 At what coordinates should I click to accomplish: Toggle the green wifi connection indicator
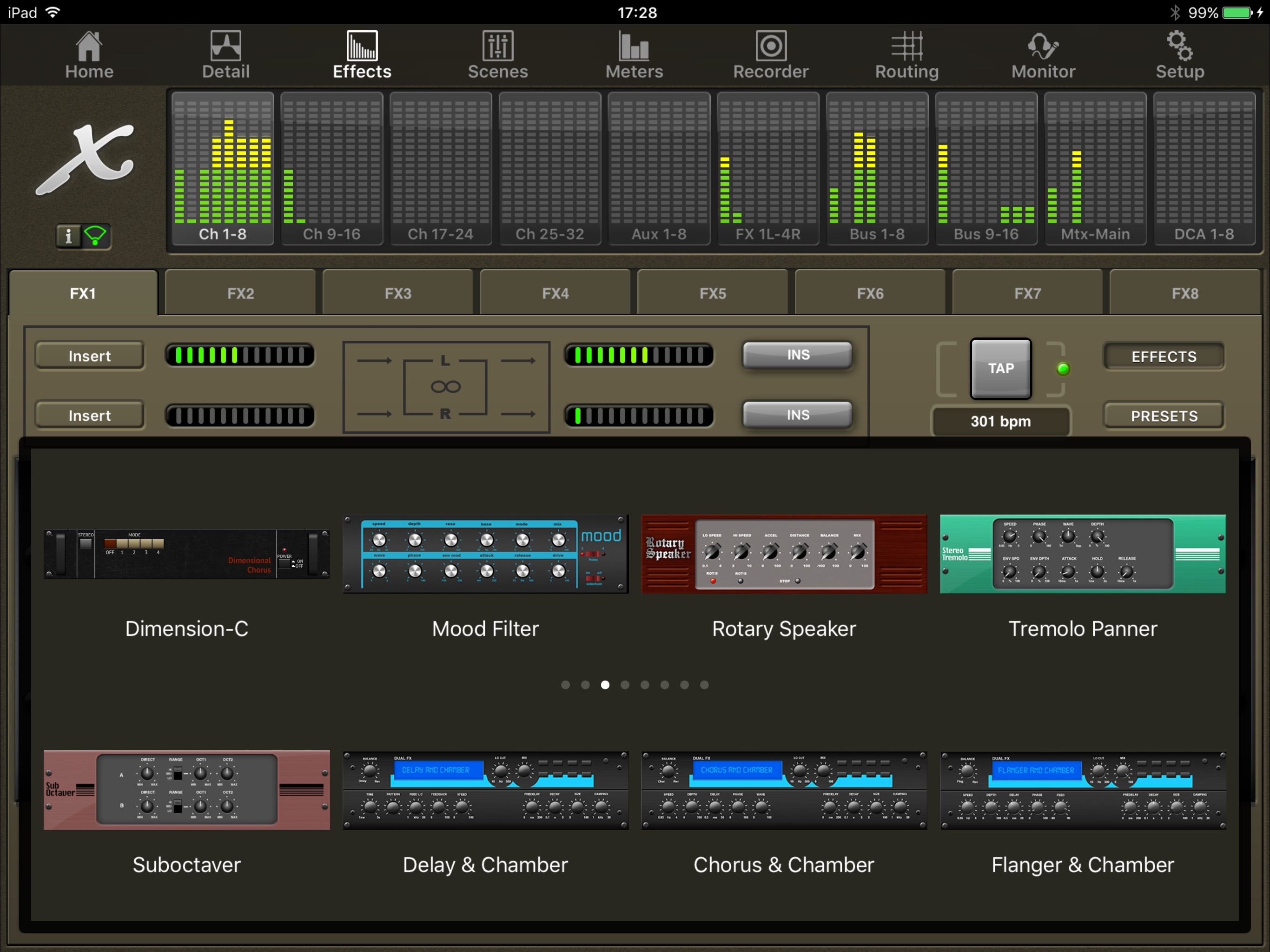coord(96,236)
